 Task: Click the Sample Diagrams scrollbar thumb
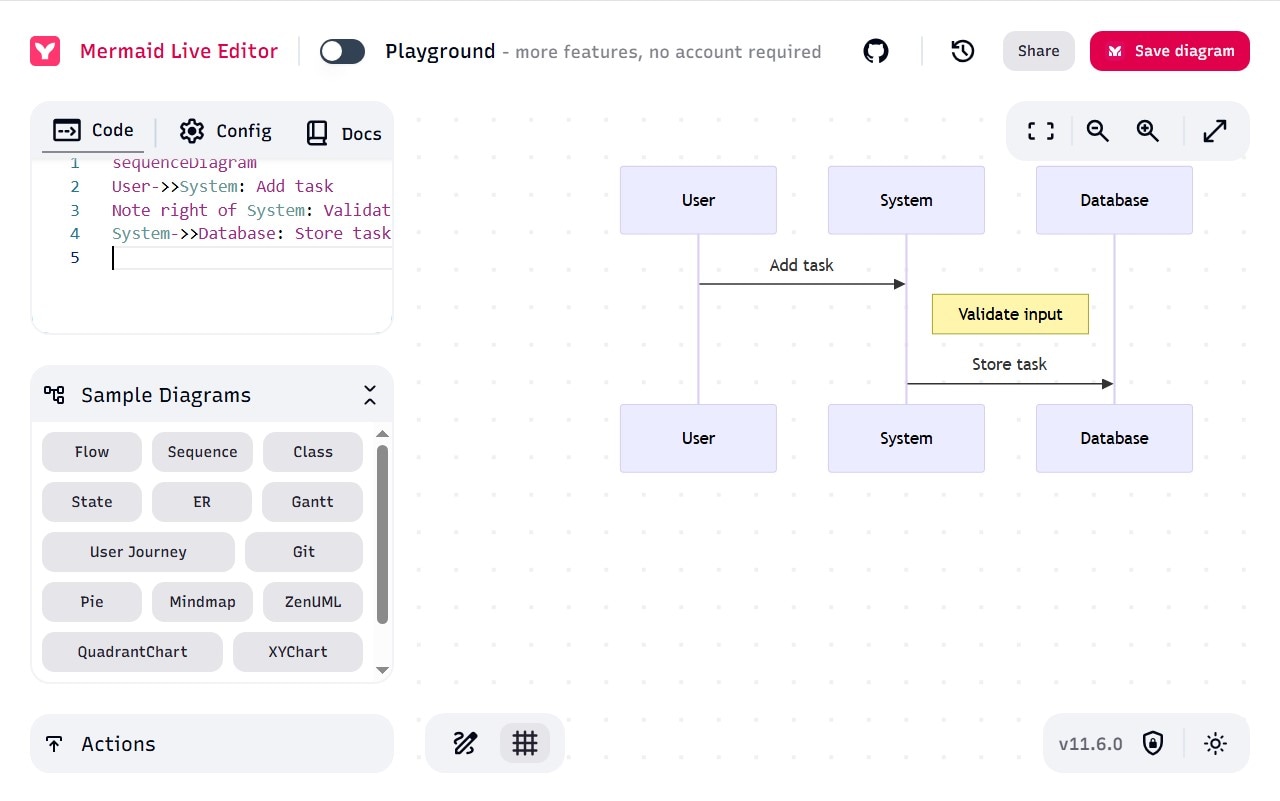pyautogui.click(x=382, y=535)
